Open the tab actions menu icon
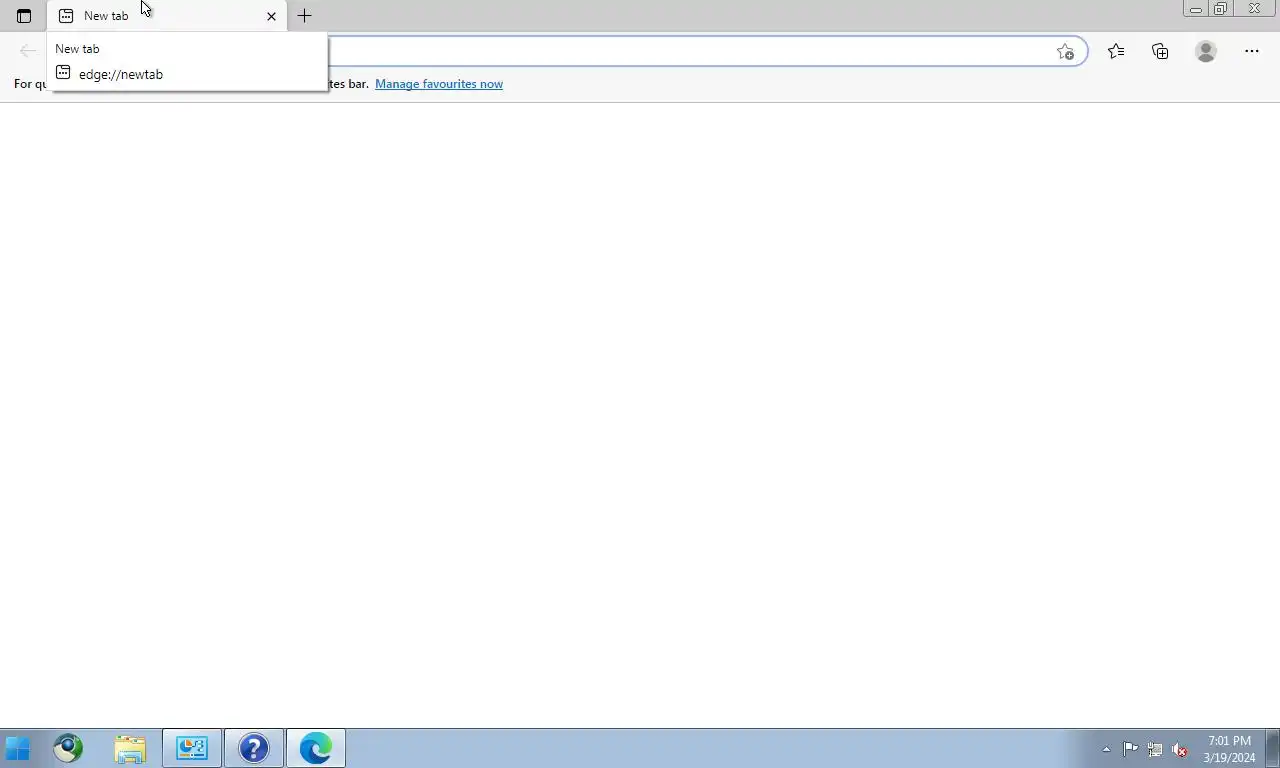The width and height of the screenshot is (1280, 768). (24, 16)
